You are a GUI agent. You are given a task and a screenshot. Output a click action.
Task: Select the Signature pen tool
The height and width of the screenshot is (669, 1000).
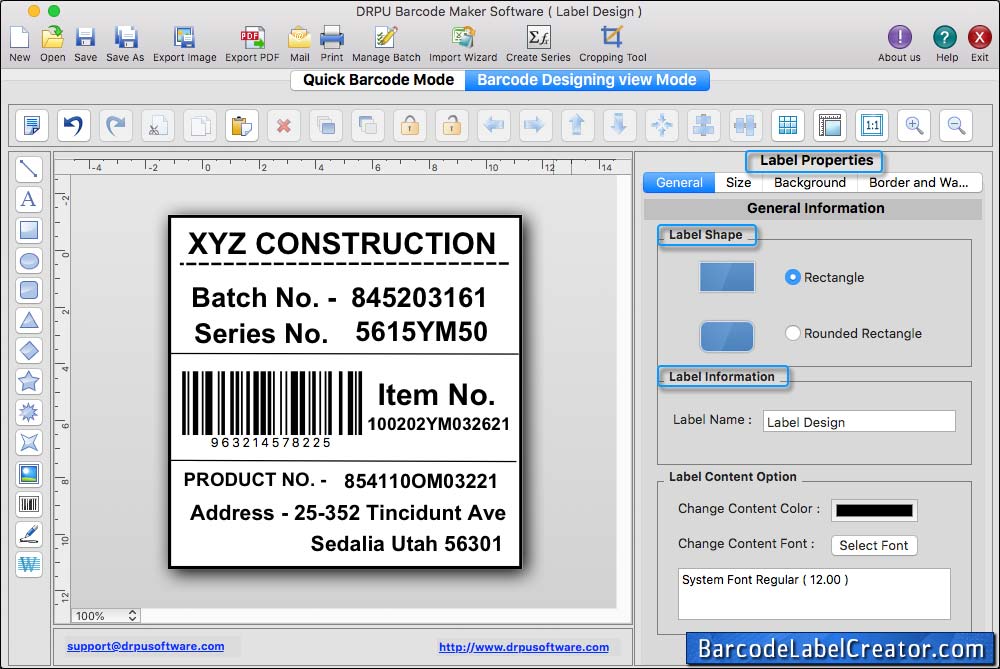[29, 534]
